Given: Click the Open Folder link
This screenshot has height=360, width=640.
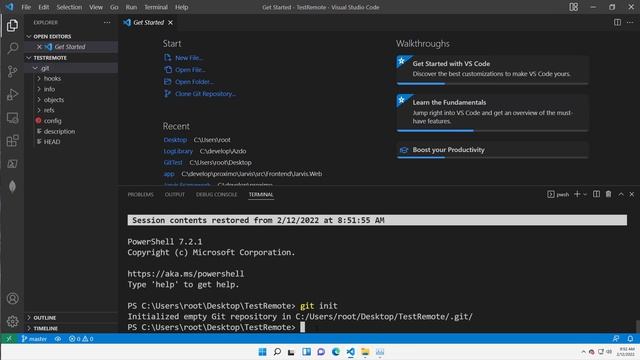Looking at the screenshot, I should [189, 82].
